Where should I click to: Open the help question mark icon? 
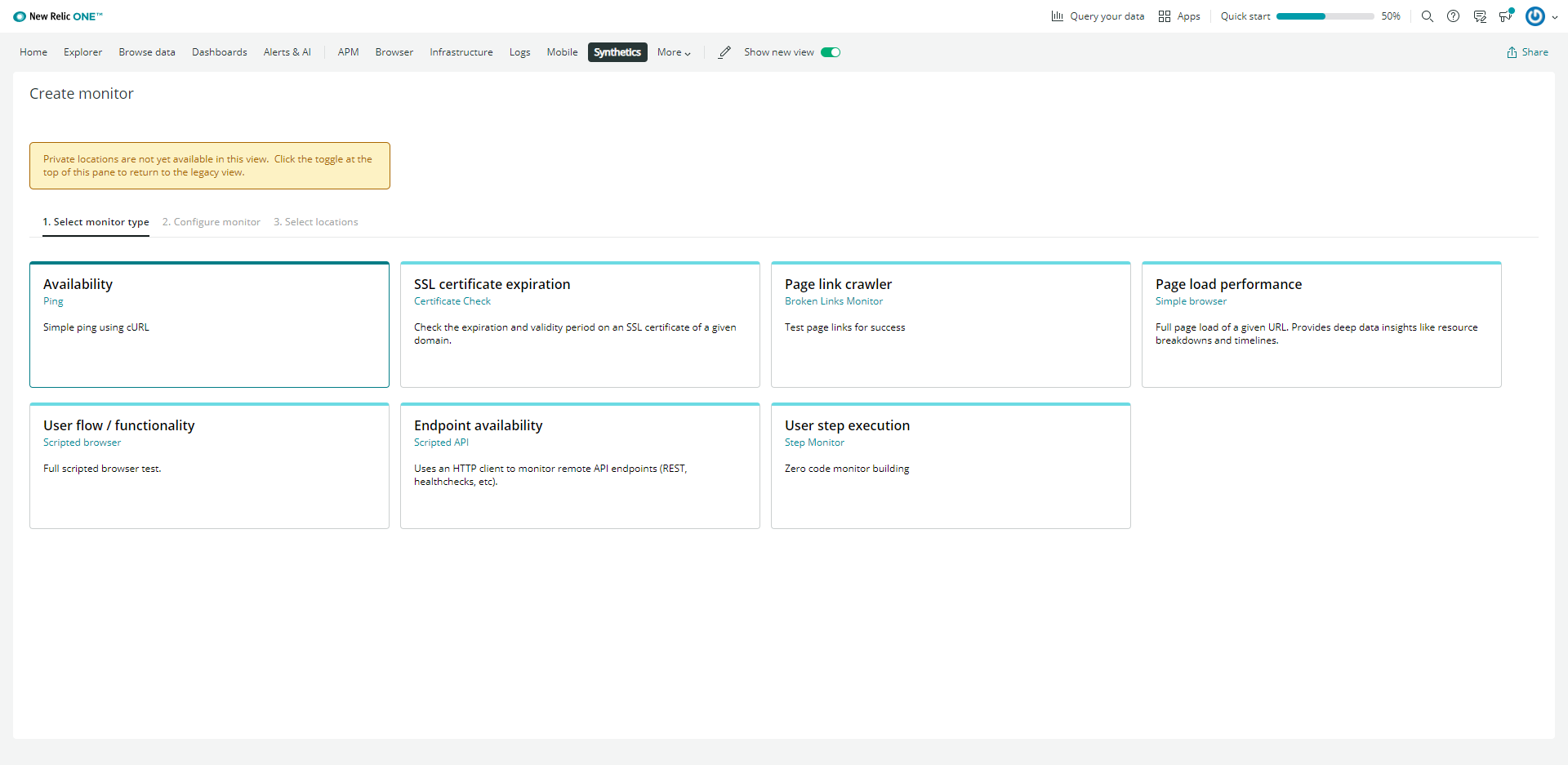coord(1454,16)
